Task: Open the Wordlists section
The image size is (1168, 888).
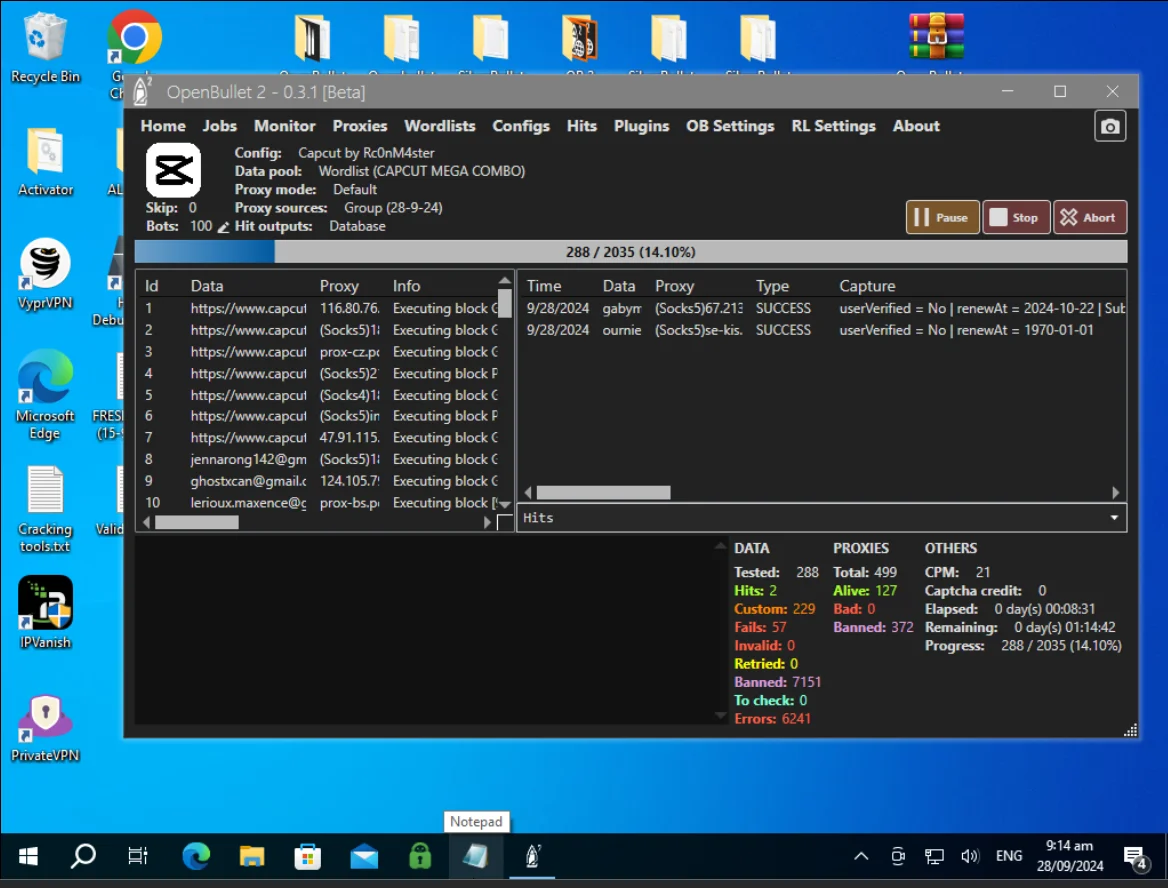Action: [x=439, y=126]
